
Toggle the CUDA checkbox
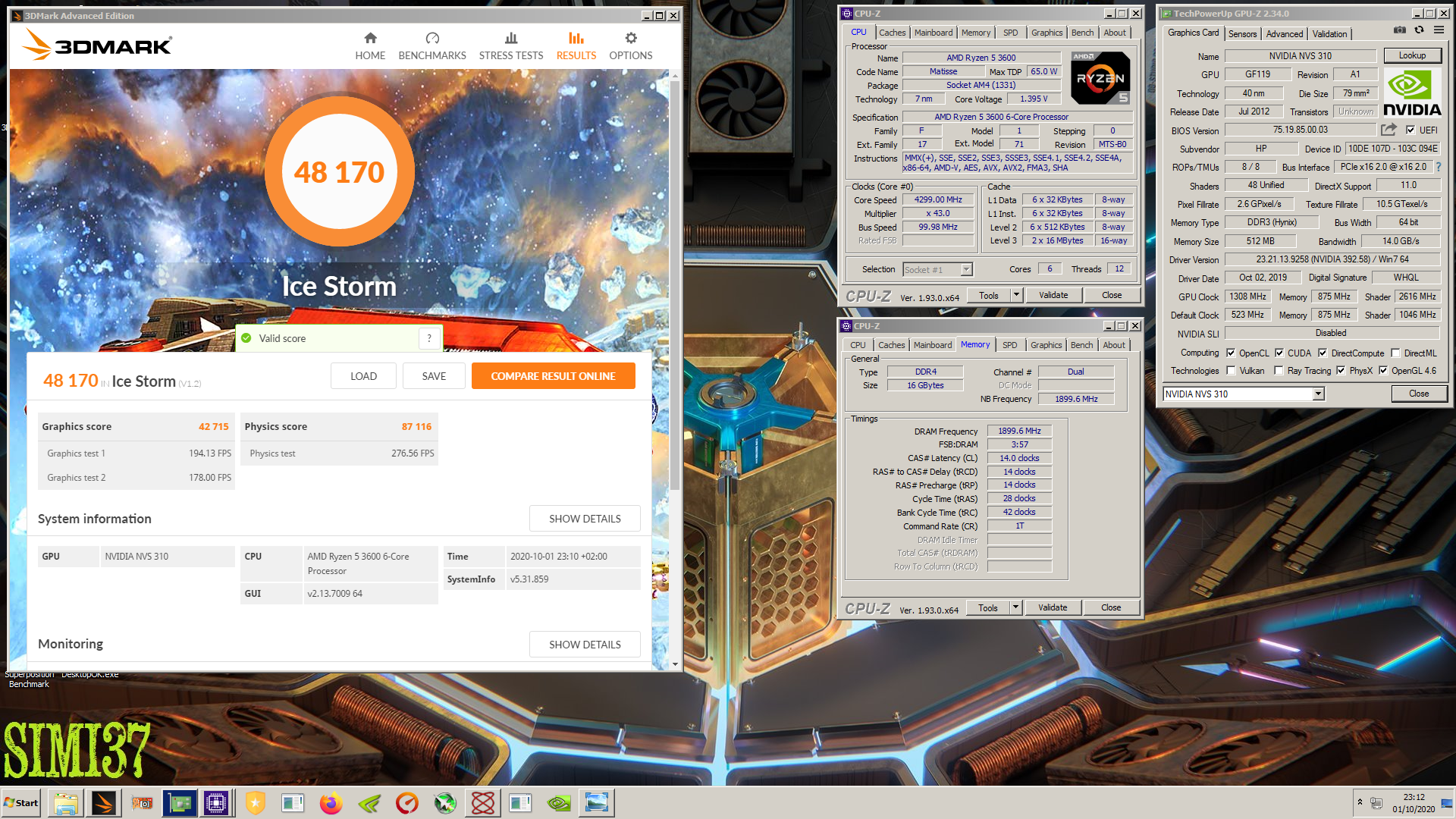click(x=1279, y=353)
